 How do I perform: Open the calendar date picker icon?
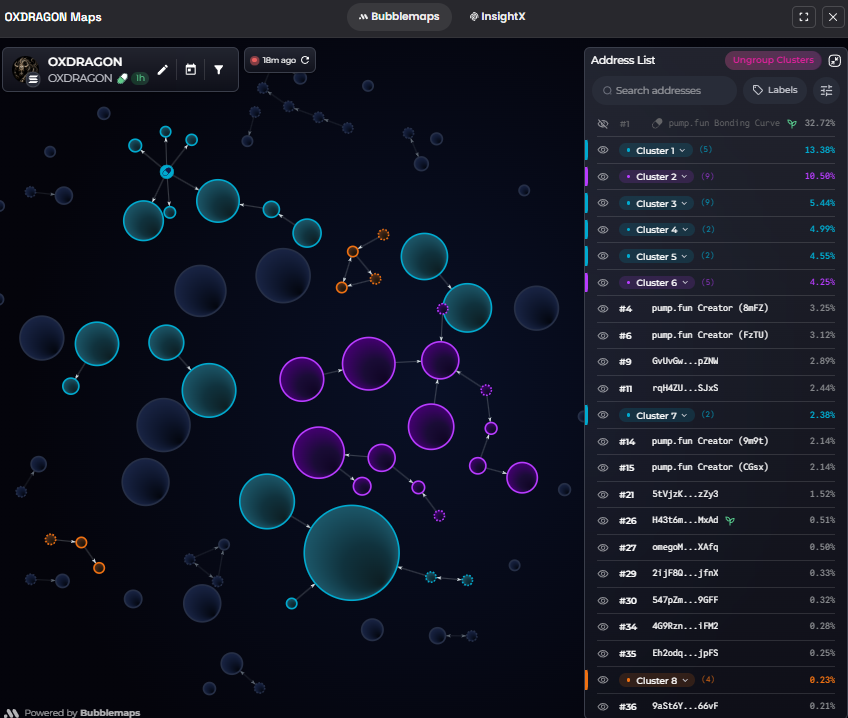190,70
